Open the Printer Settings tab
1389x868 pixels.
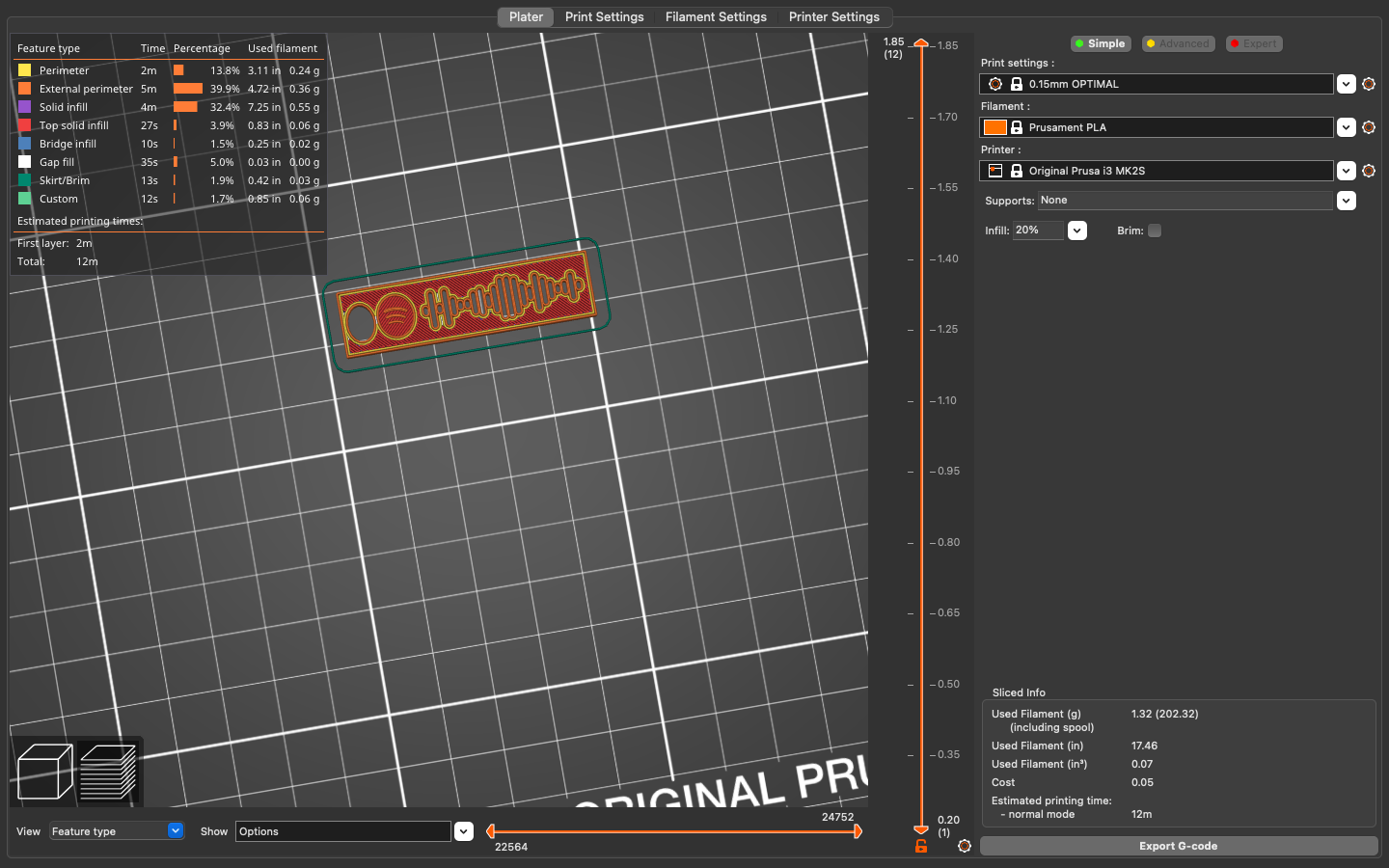[834, 16]
